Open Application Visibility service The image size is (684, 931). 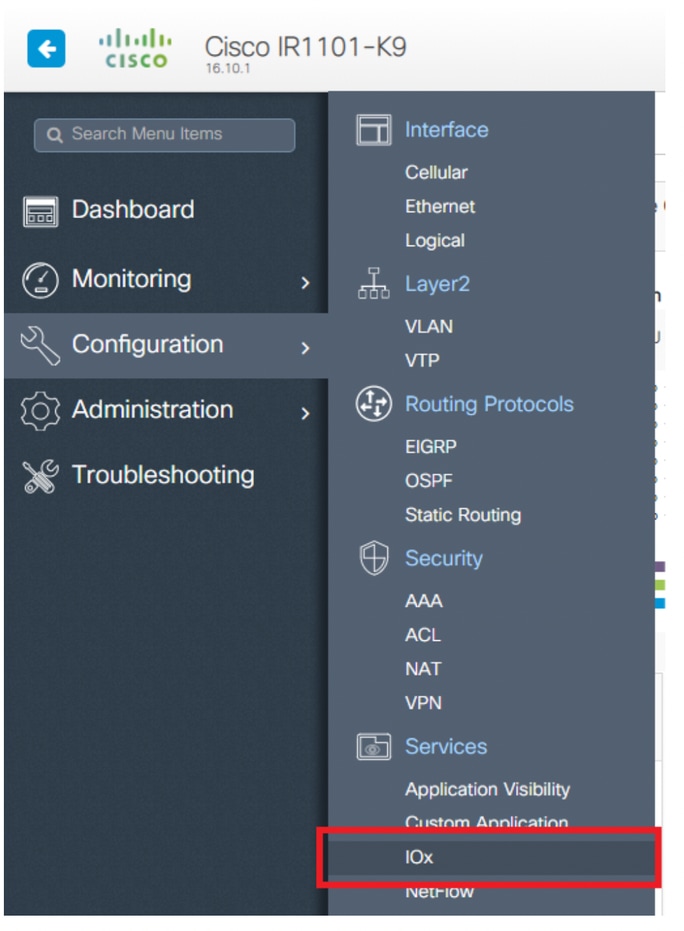(x=487, y=789)
